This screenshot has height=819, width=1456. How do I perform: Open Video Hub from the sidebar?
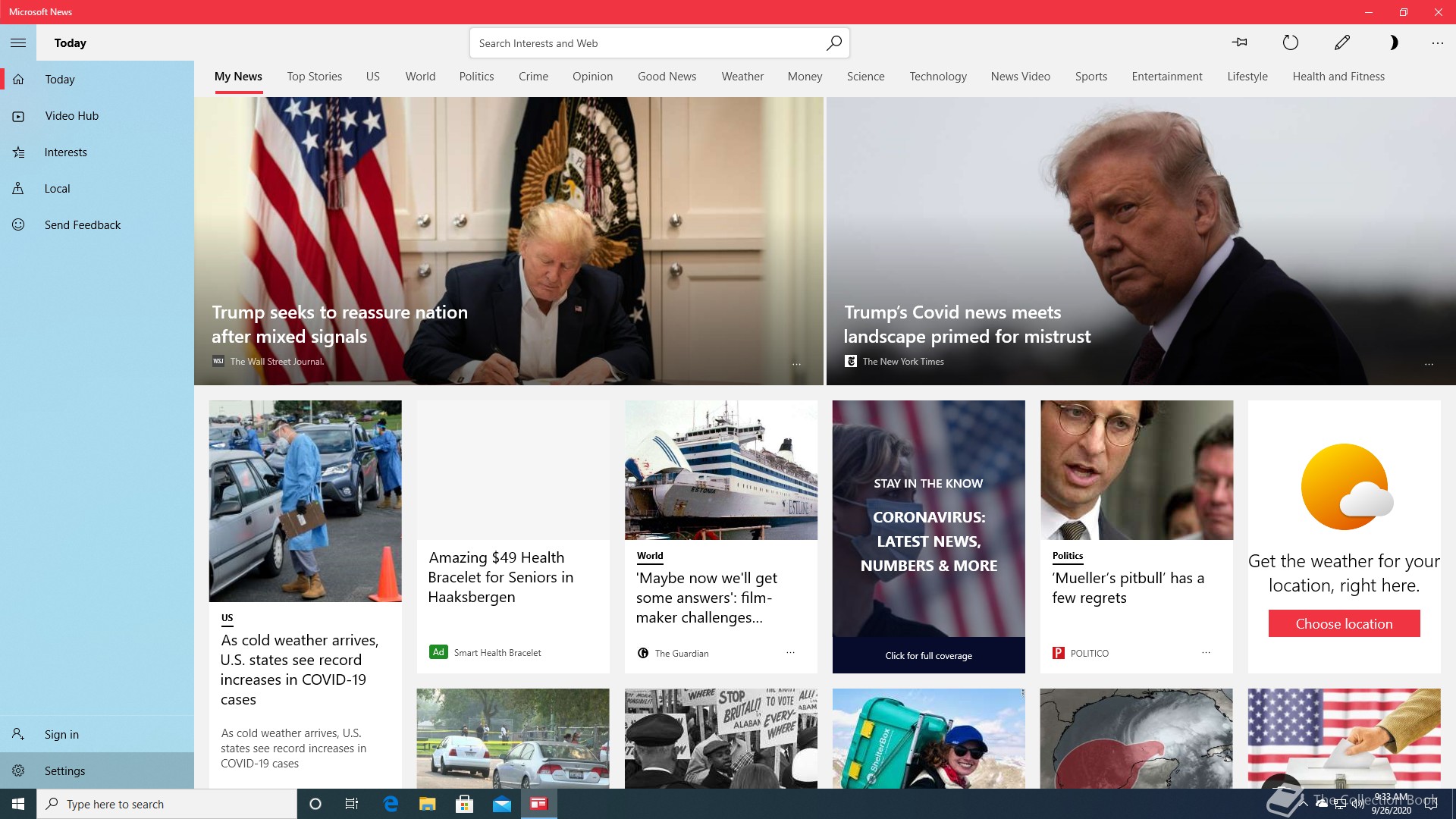coord(71,116)
